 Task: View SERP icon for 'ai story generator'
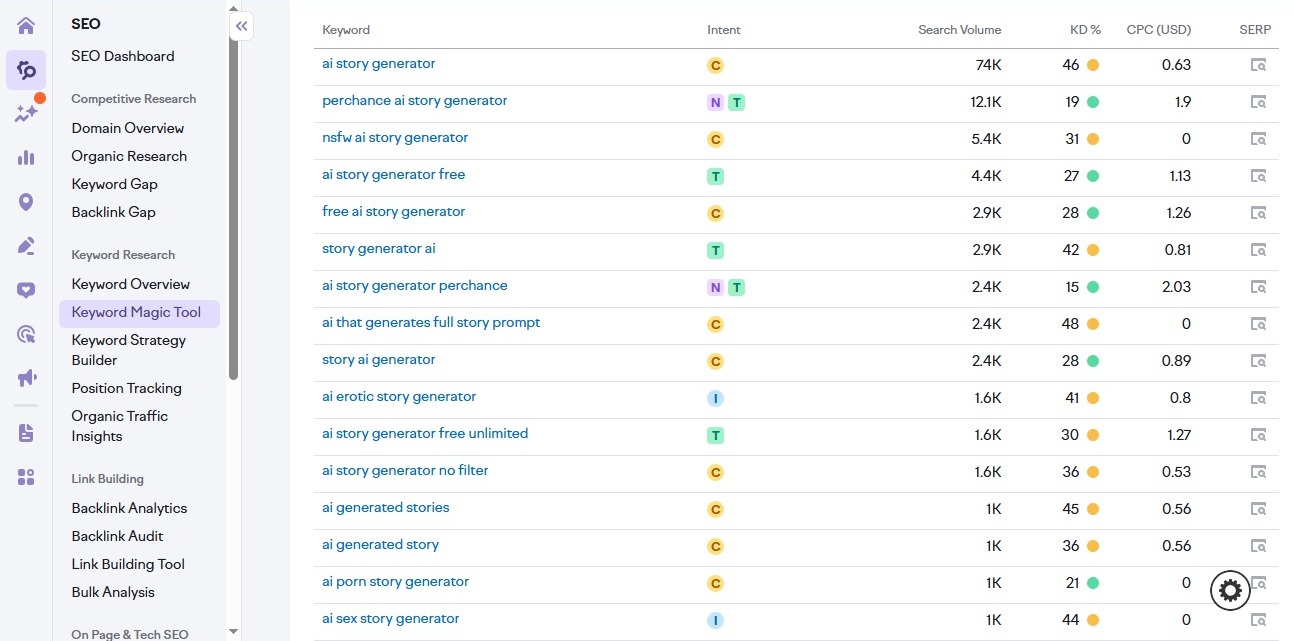(x=1258, y=65)
